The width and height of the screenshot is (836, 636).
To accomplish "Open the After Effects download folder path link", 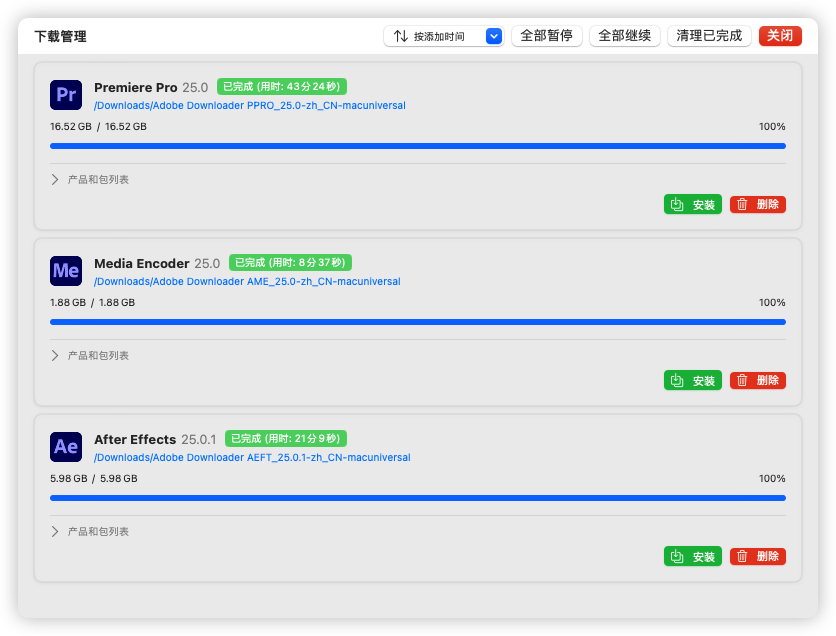I will click(x=252, y=457).
